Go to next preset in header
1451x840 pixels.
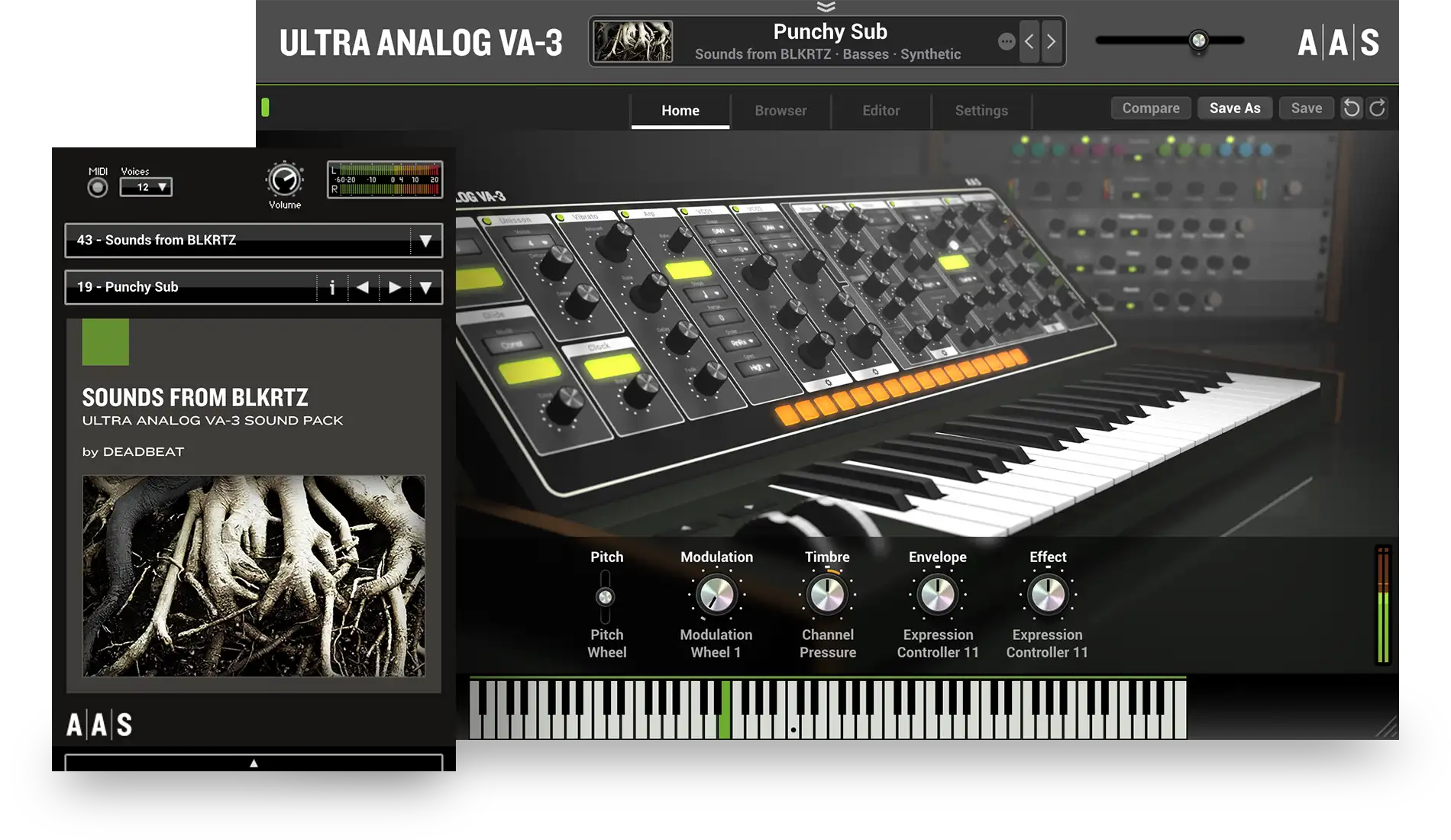click(x=1052, y=41)
